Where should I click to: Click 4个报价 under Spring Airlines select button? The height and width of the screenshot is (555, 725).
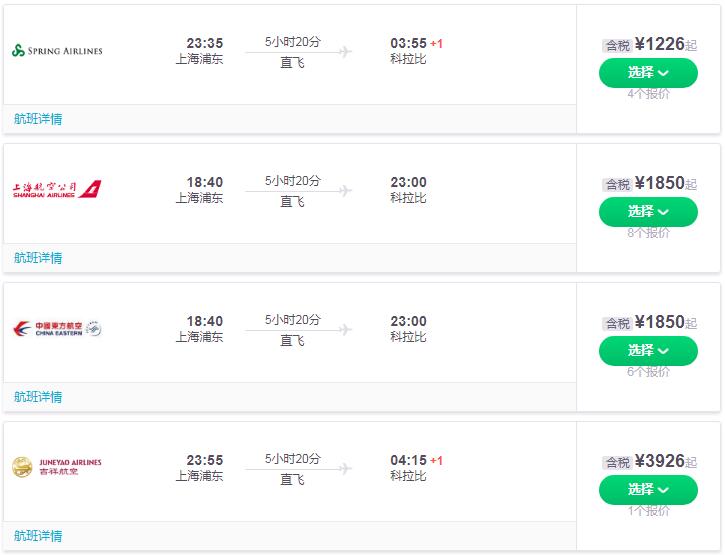(648, 94)
